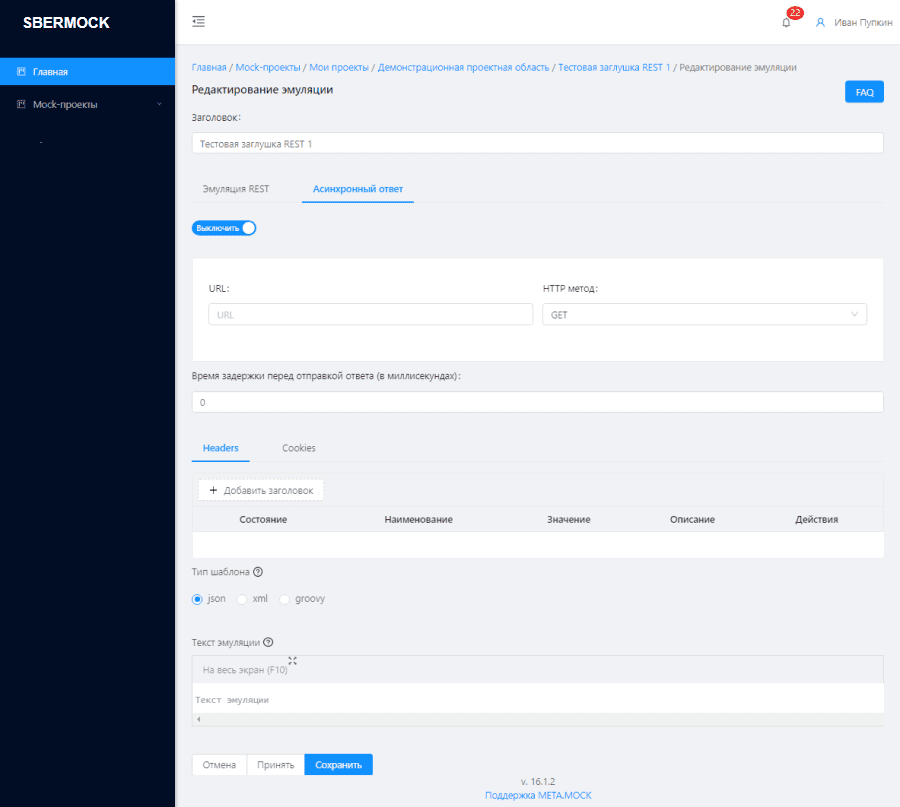Click the Сохранить button
The image size is (900, 807).
pos(339,764)
